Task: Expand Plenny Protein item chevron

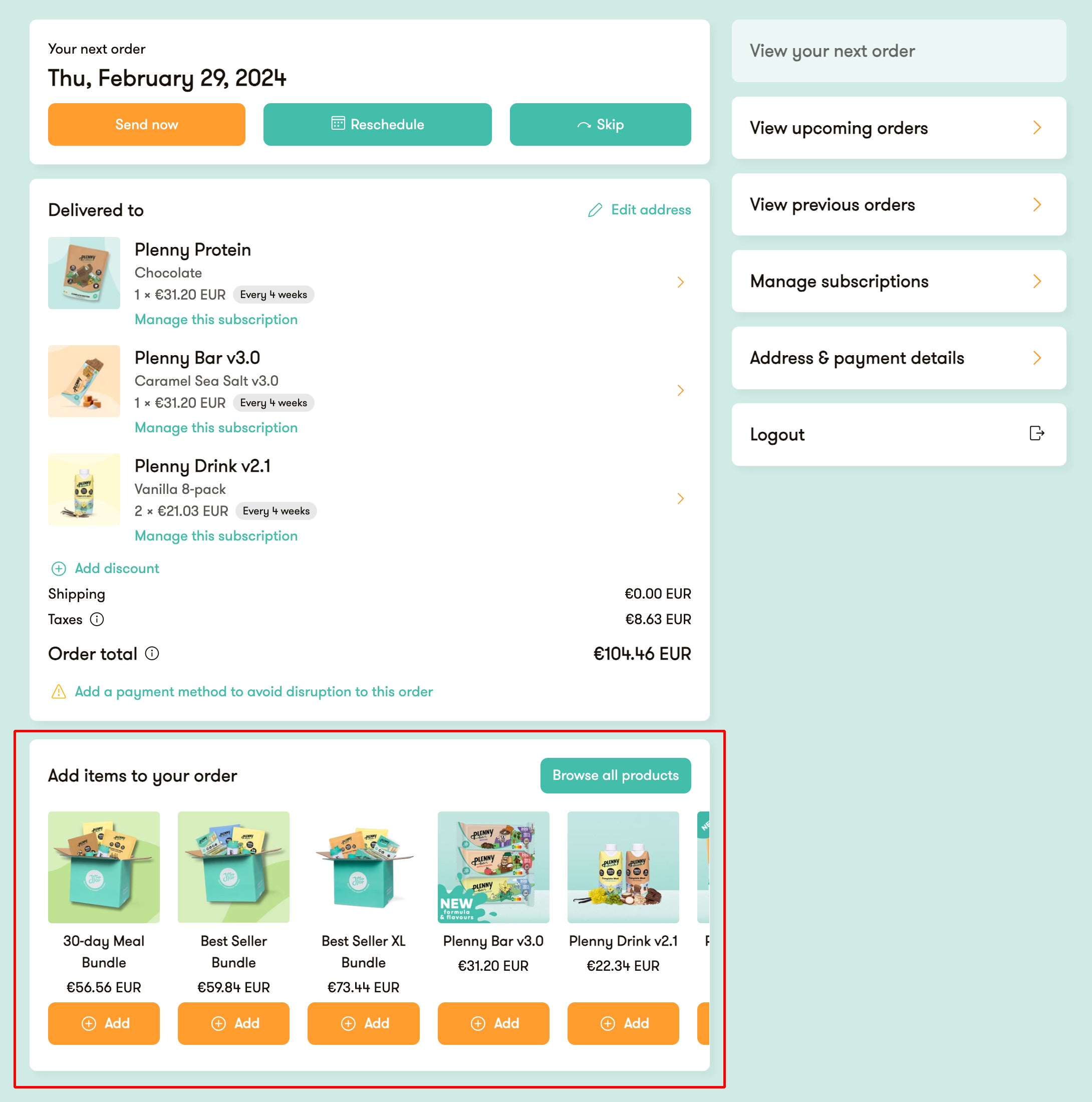Action: tap(680, 283)
